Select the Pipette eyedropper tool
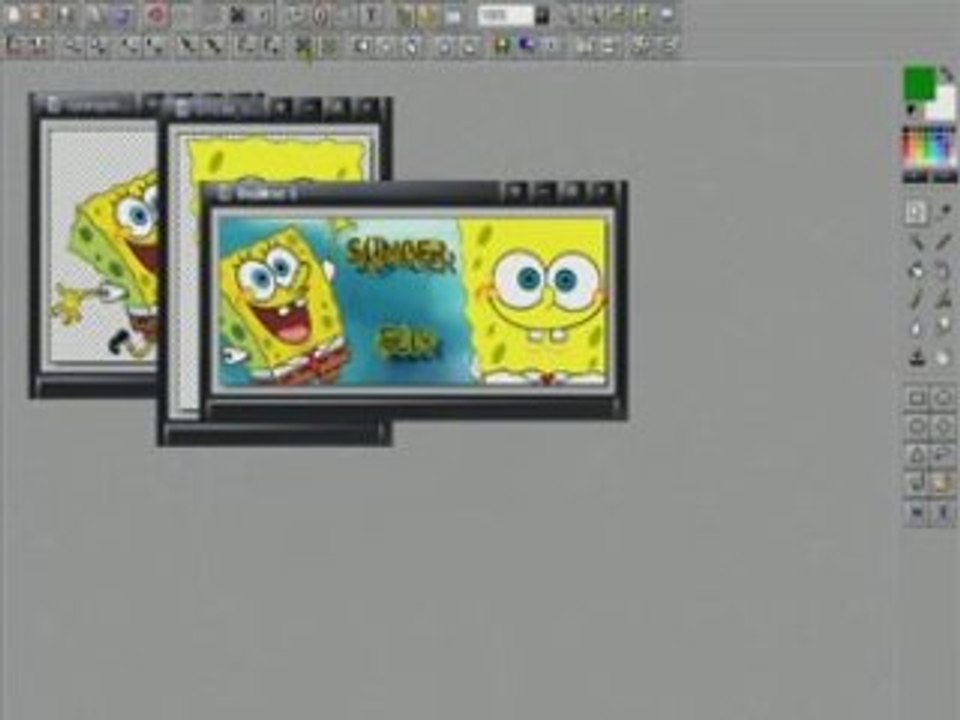 pos(943,212)
